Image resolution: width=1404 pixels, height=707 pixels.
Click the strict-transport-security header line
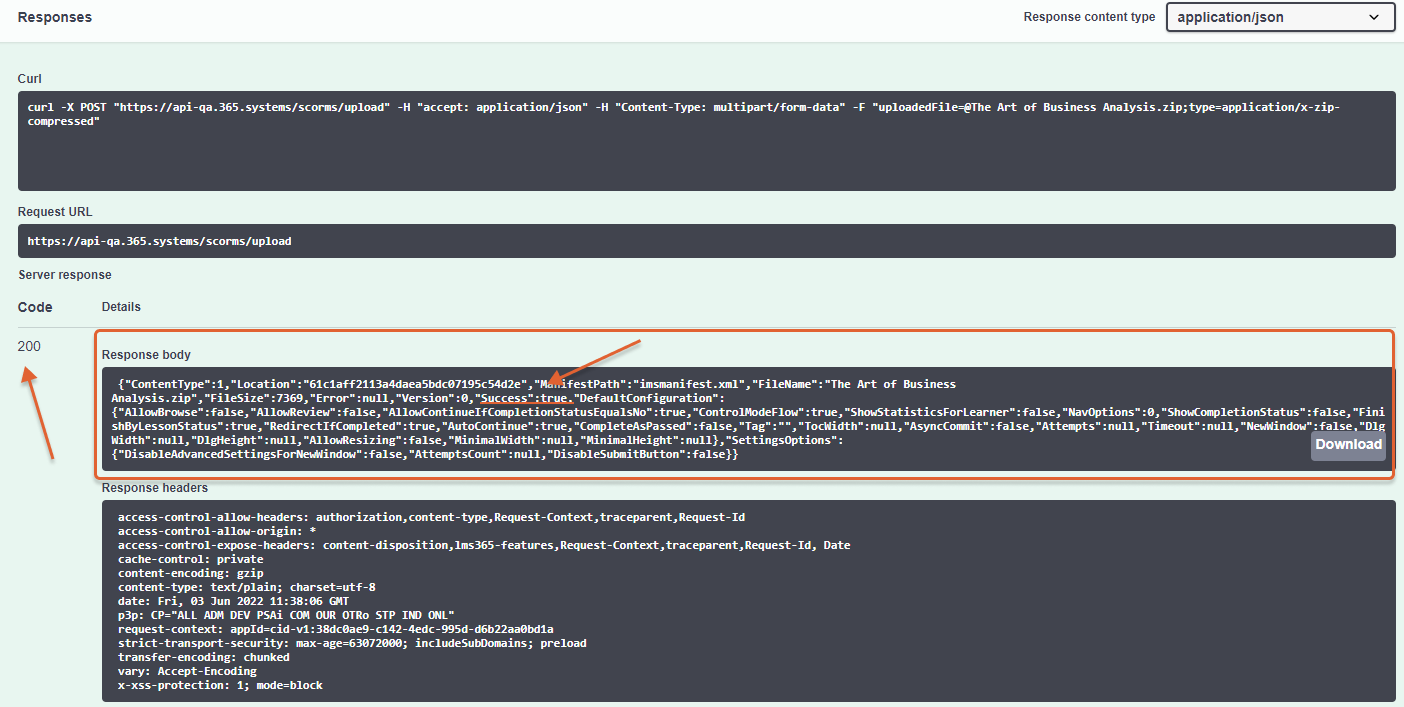[x=352, y=643]
